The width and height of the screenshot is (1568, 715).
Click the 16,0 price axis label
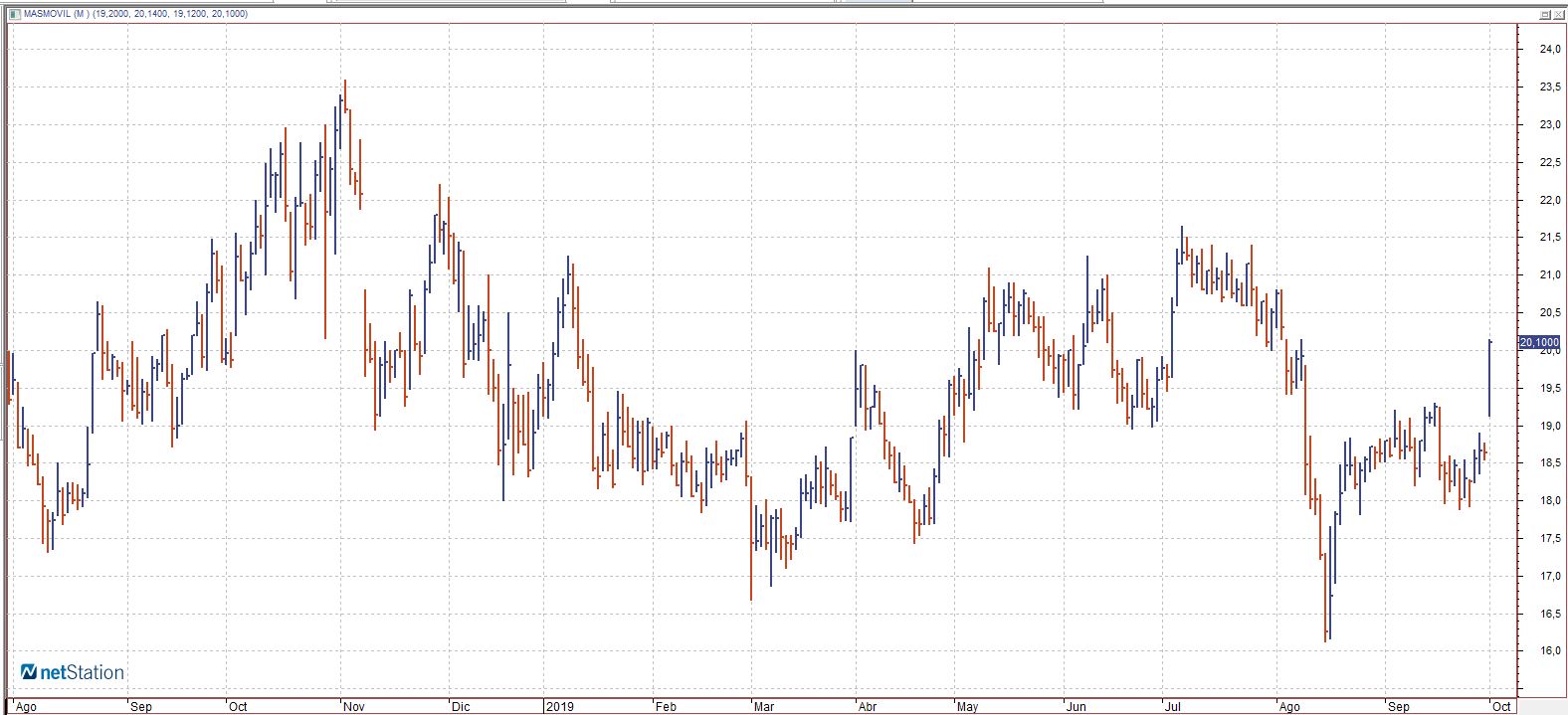tap(1550, 651)
